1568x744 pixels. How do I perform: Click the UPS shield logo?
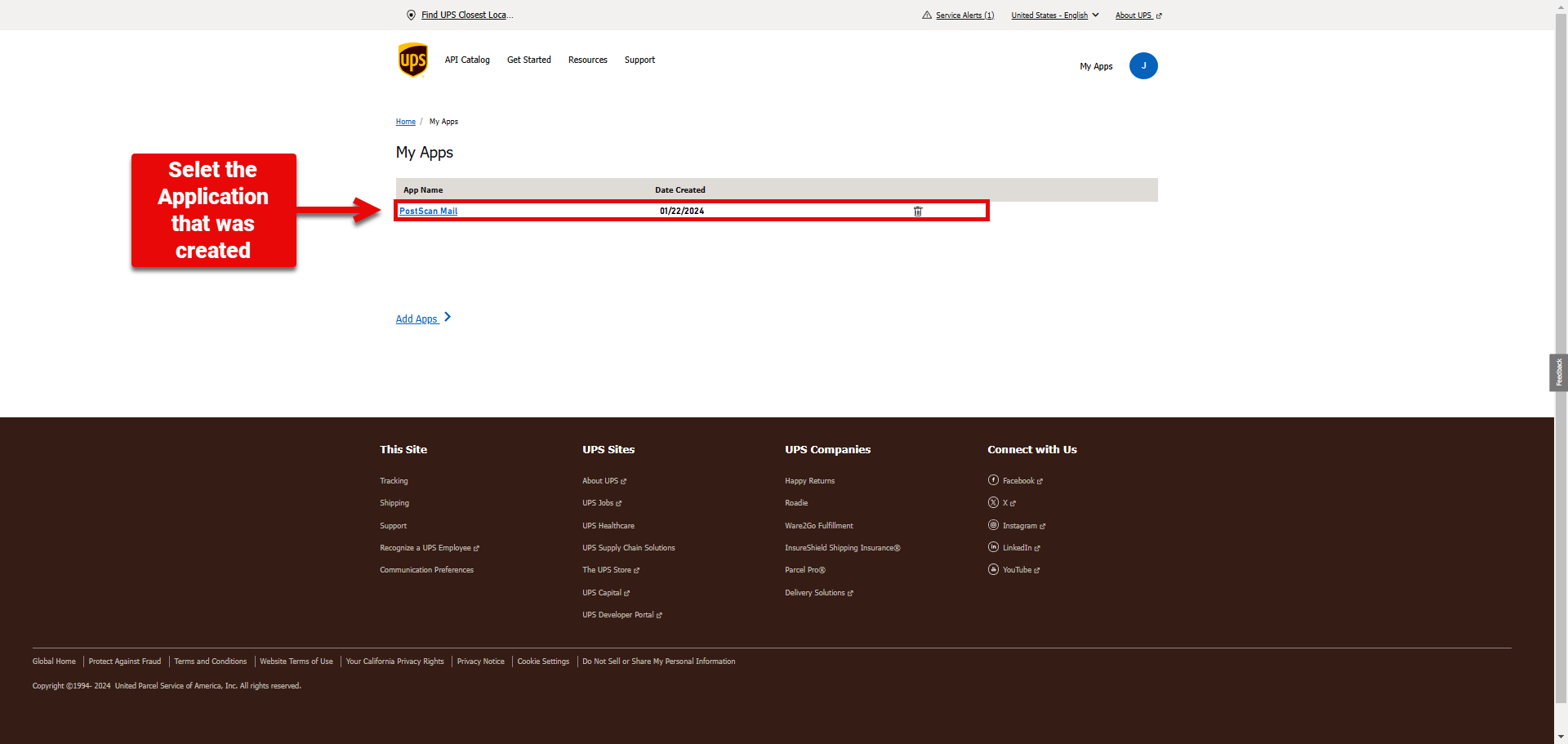tap(413, 60)
